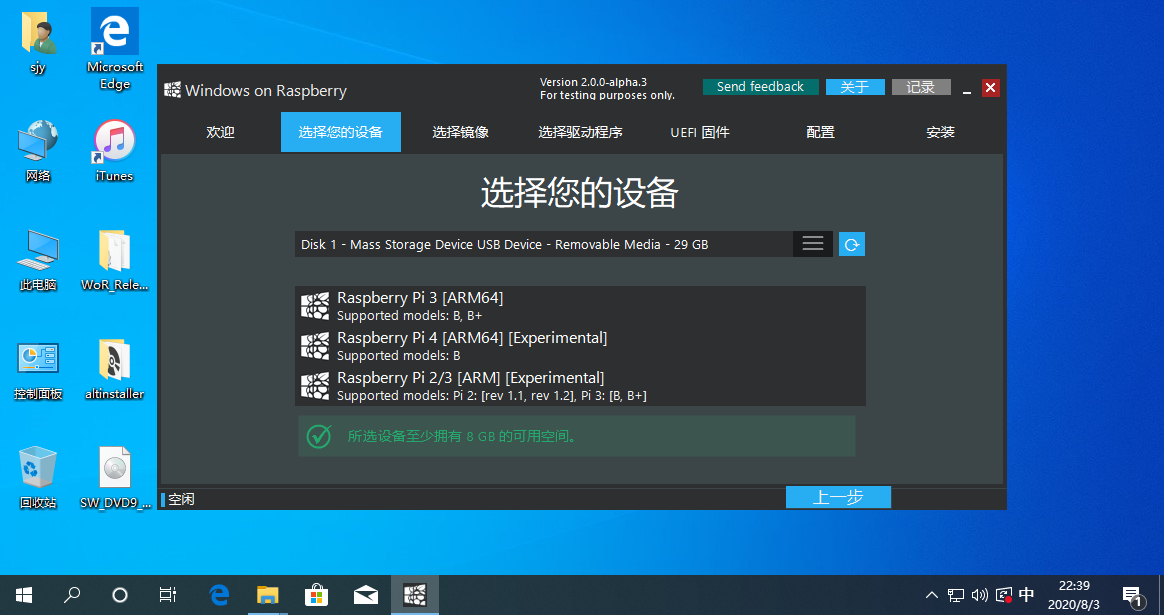
Task: Open the Windows Start menu
Action: pyautogui.click(x=24, y=595)
